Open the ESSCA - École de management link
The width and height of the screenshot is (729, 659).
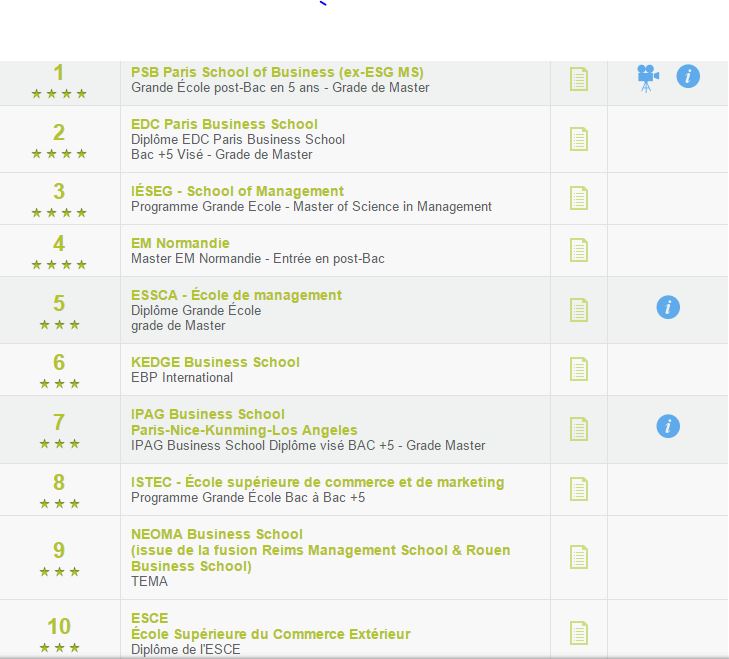(236, 295)
